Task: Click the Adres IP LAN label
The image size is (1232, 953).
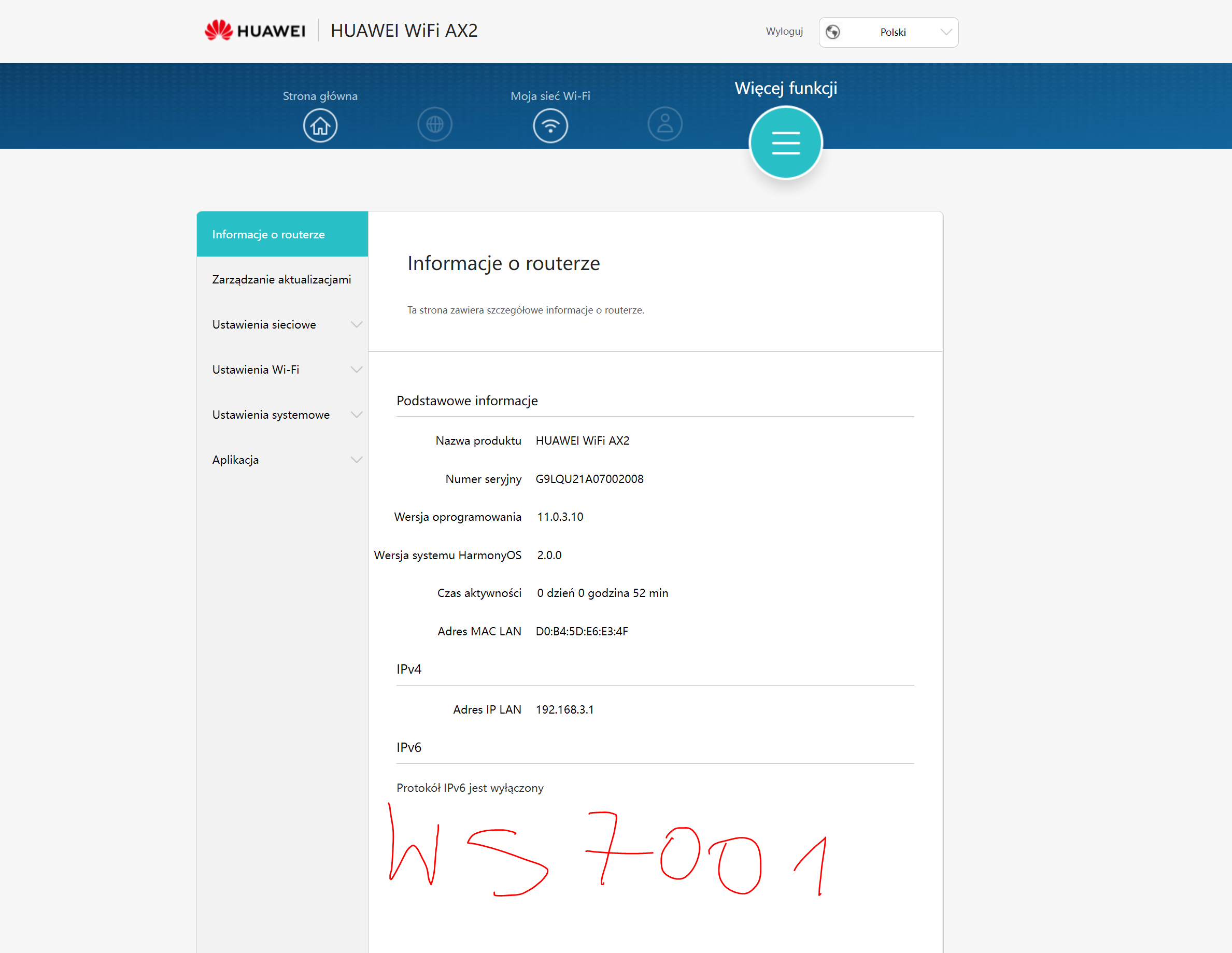Action: tap(487, 710)
